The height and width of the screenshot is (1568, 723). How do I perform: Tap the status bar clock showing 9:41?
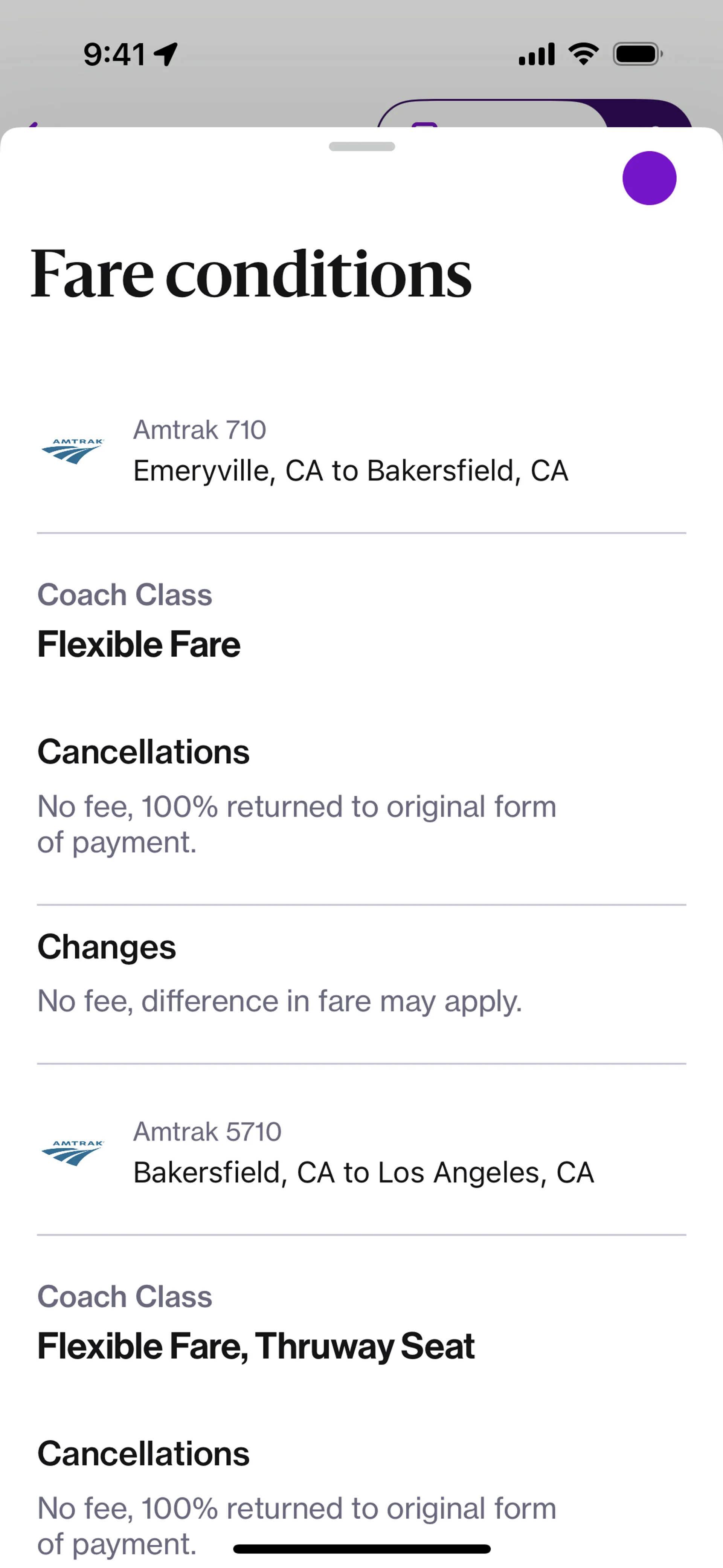point(114,54)
